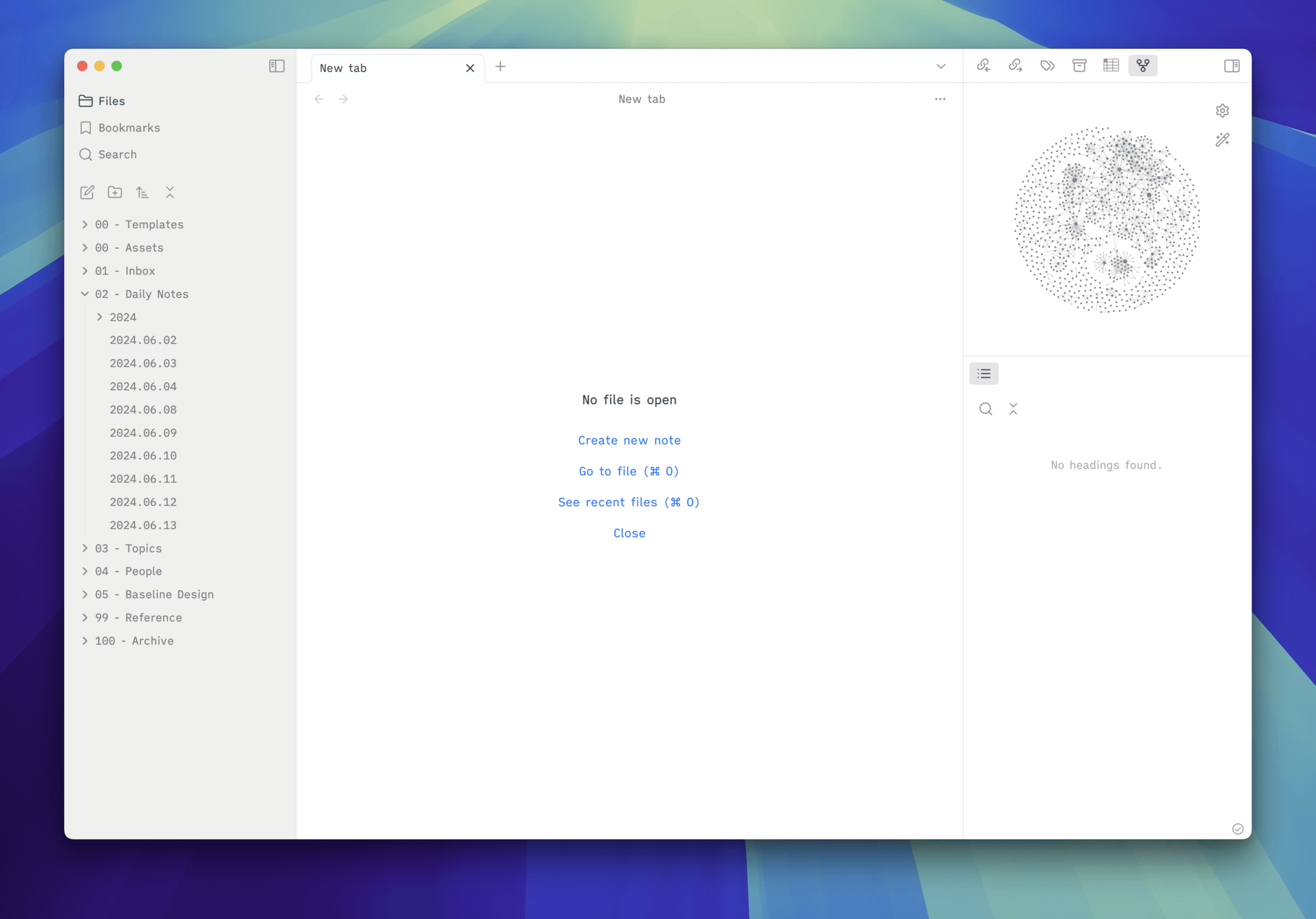
Task: Open daily note 2024.06.10
Action: point(144,456)
